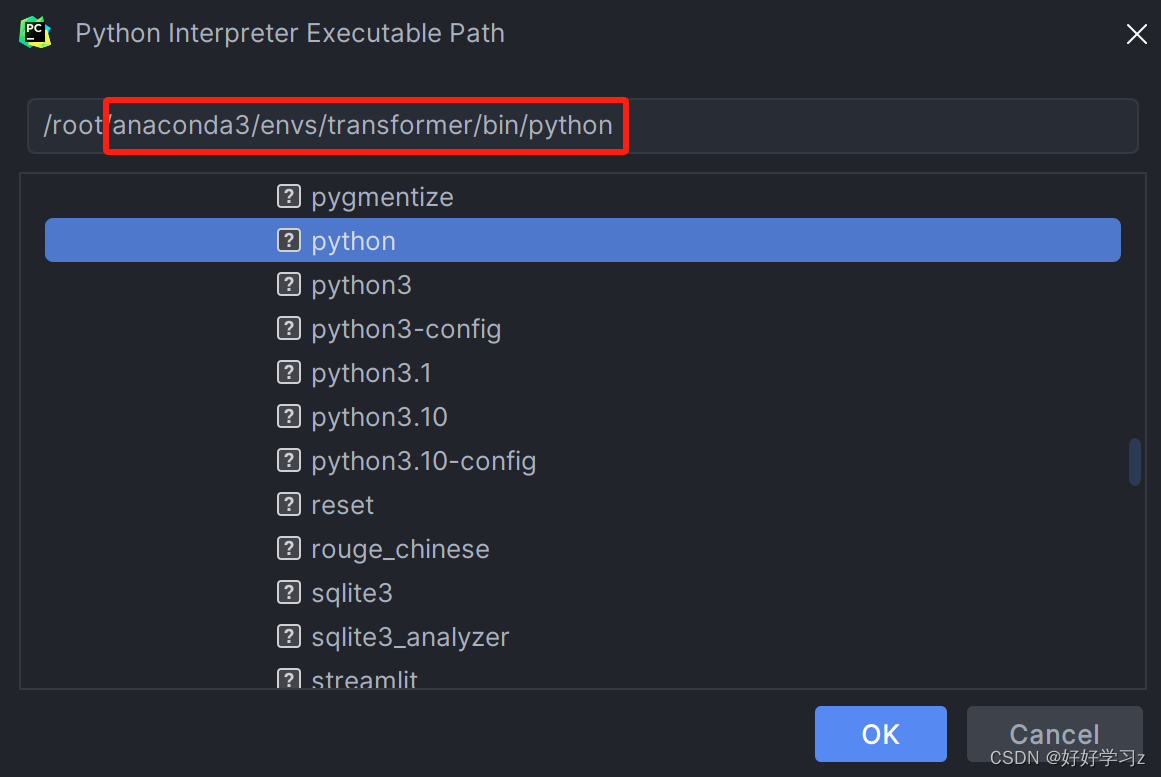
Task: Click the PyCharm logo icon
Action: pyautogui.click(x=35, y=32)
